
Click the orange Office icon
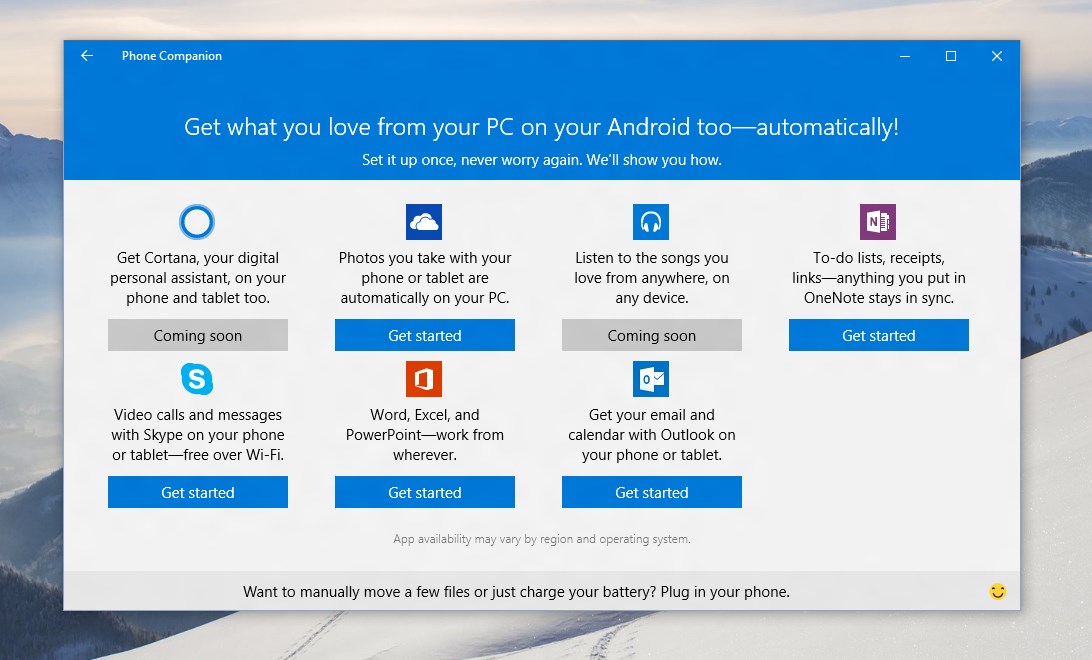click(x=424, y=379)
